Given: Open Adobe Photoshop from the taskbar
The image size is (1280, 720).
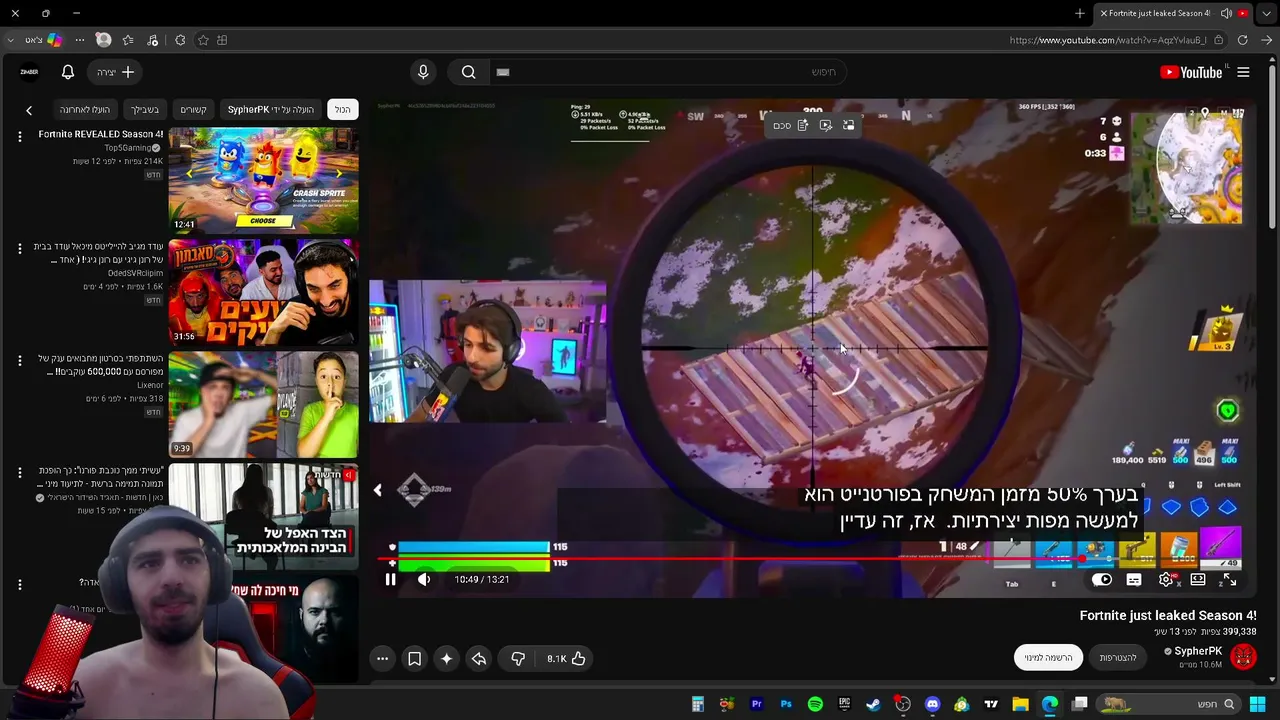Looking at the screenshot, I should pyautogui.click(x=786, y=705).
